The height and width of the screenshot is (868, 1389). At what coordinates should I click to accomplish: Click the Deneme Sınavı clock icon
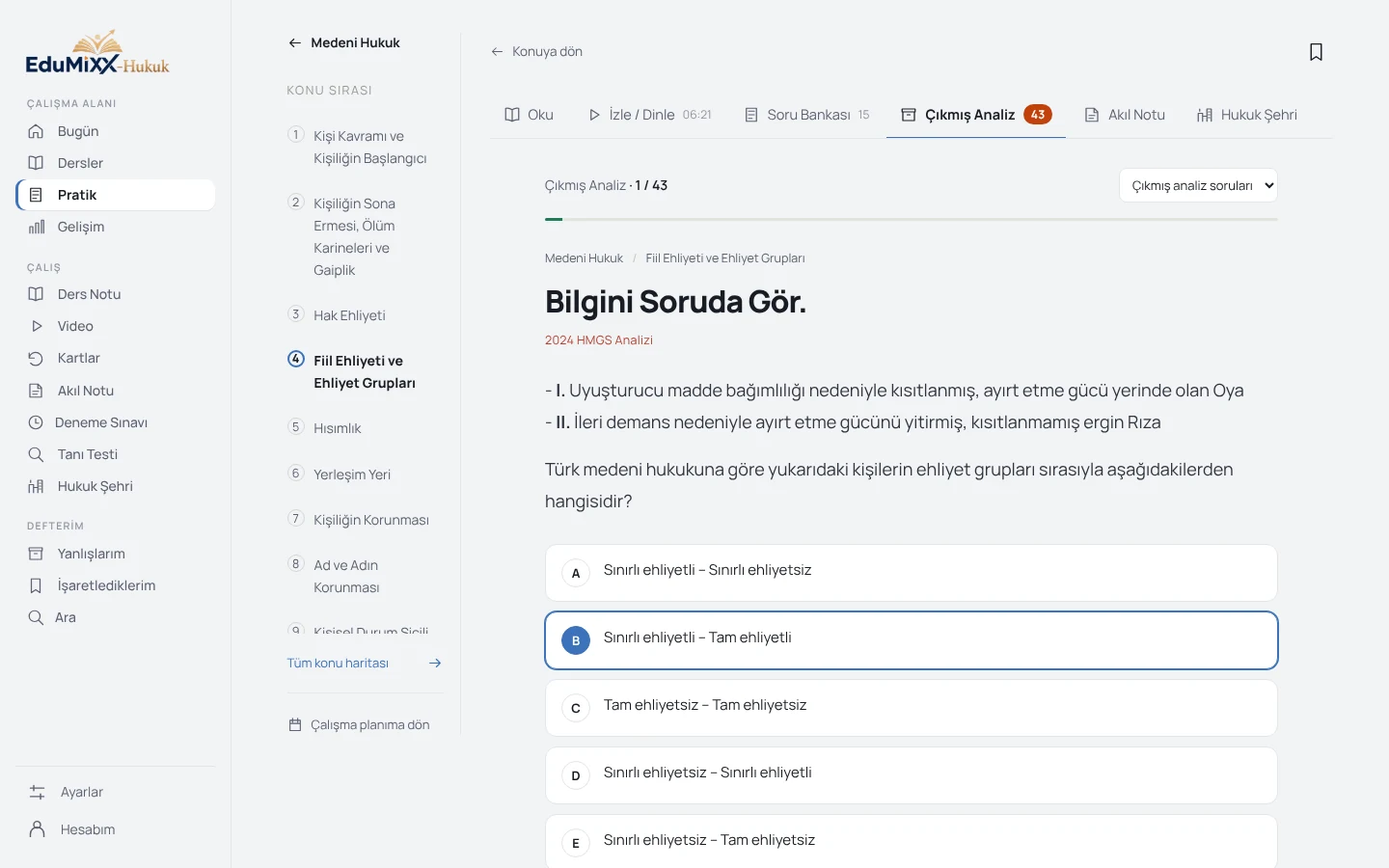point(36,422)
